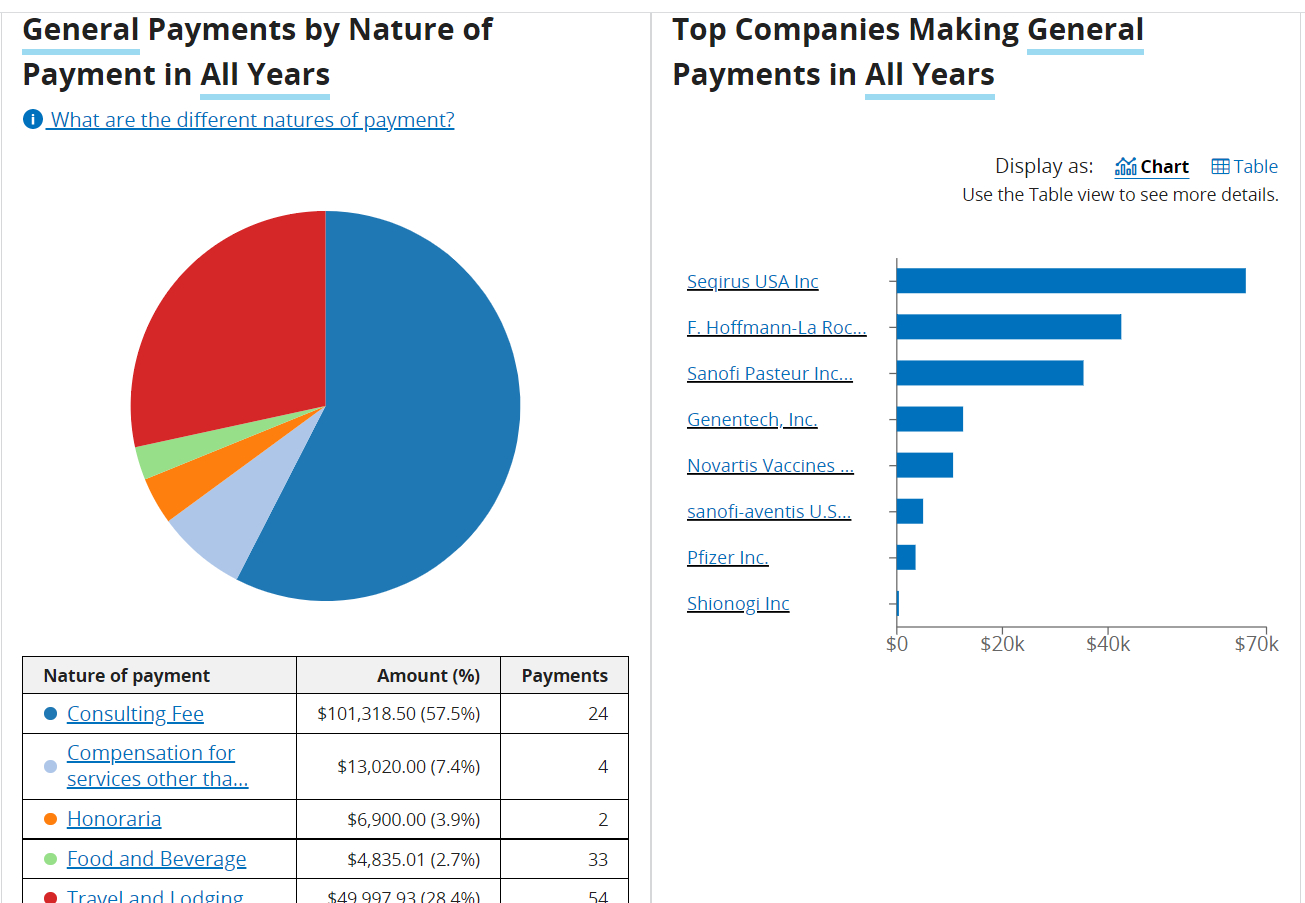Click the Pfizer Inc. bar
Screen dimensions: 1305x903
906,557
